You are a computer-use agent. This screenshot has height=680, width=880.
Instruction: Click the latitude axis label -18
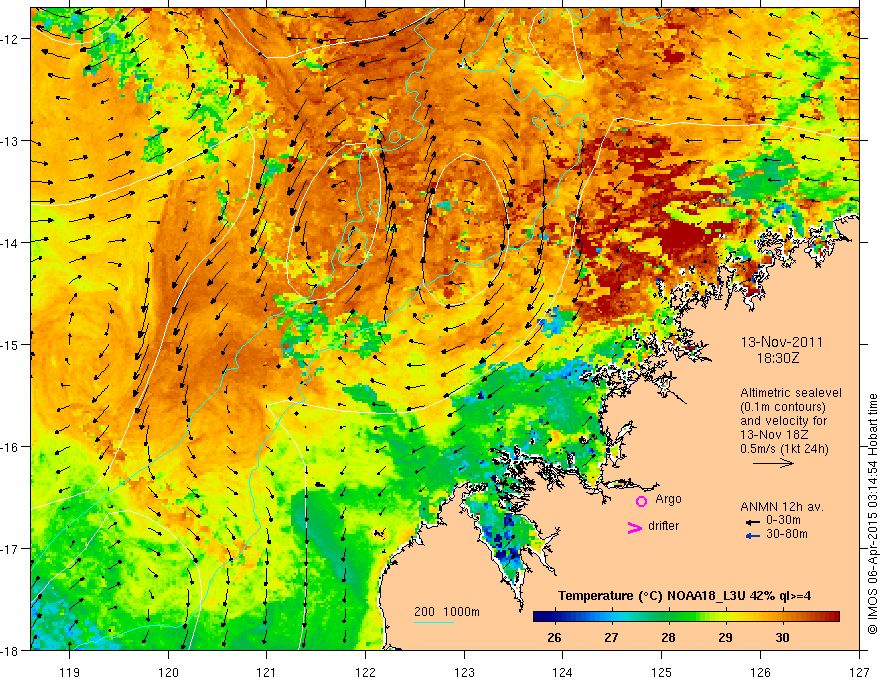click(10, 650)
